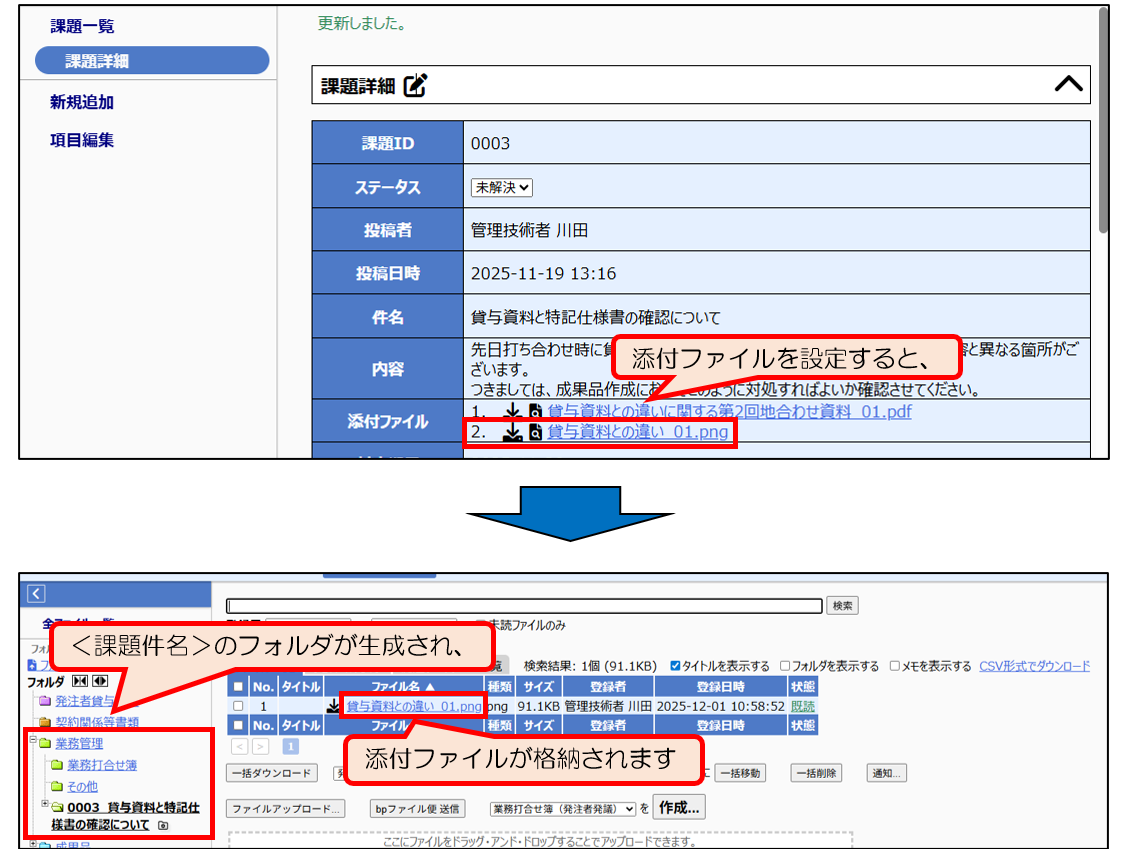The width and height of the screenshot is (1123, 849).
Task: Enable the メモを表示する checkbox
Action: point(896,666)
